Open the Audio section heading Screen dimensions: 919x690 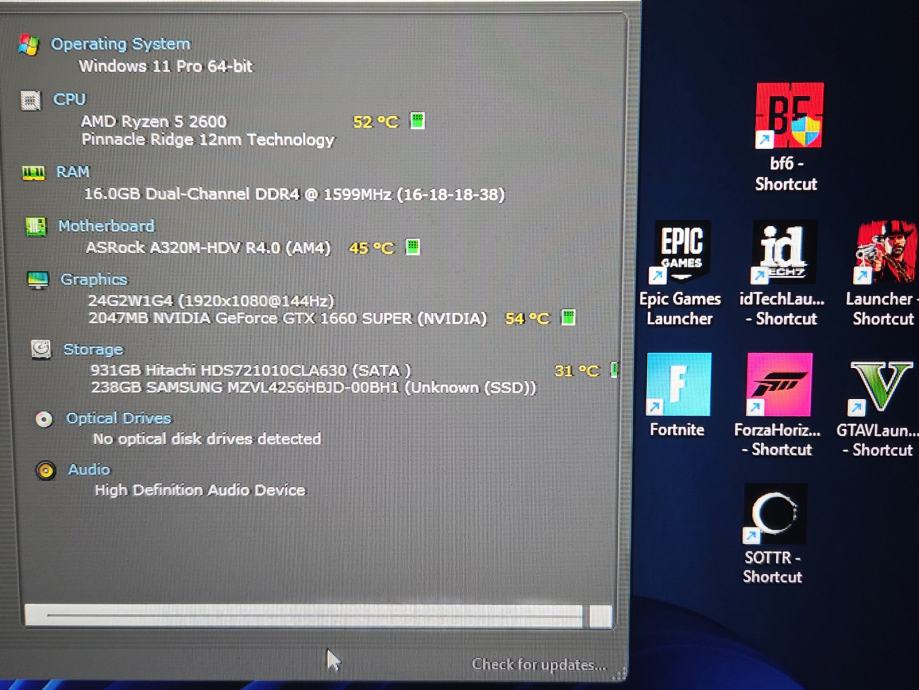tap(89, 470)
